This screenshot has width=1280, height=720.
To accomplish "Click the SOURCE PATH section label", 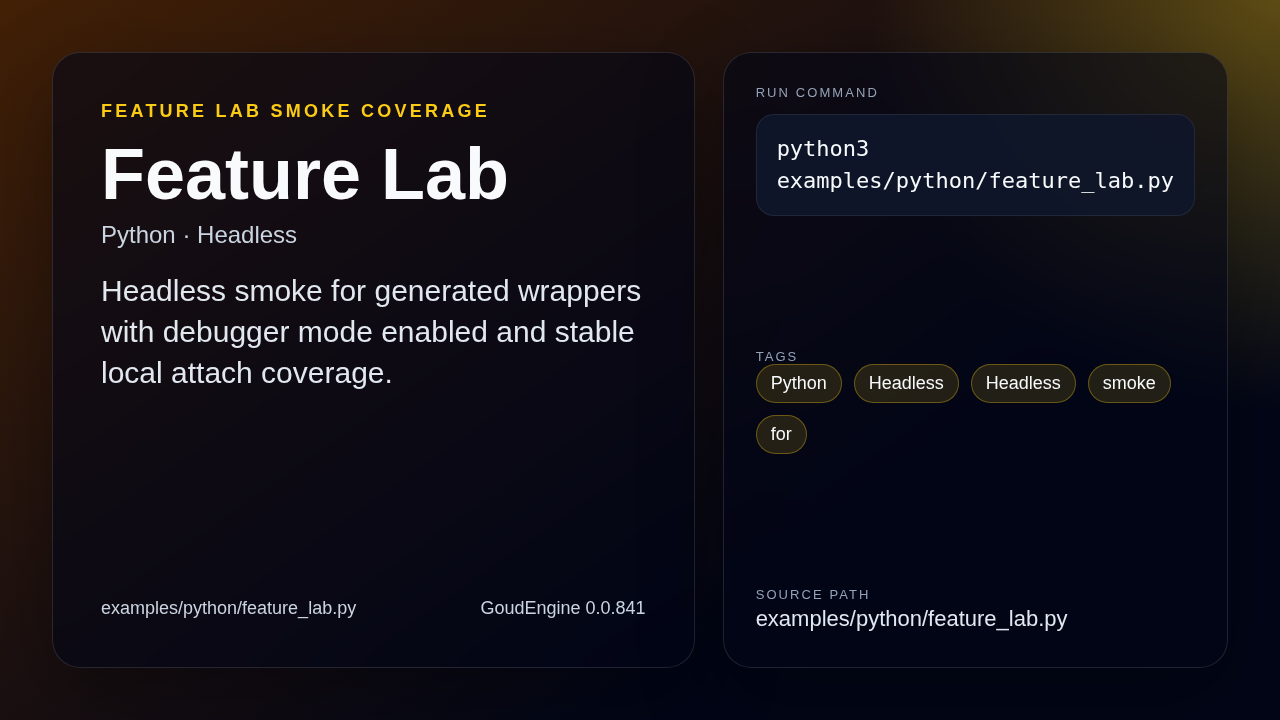I will click(813, 594).
